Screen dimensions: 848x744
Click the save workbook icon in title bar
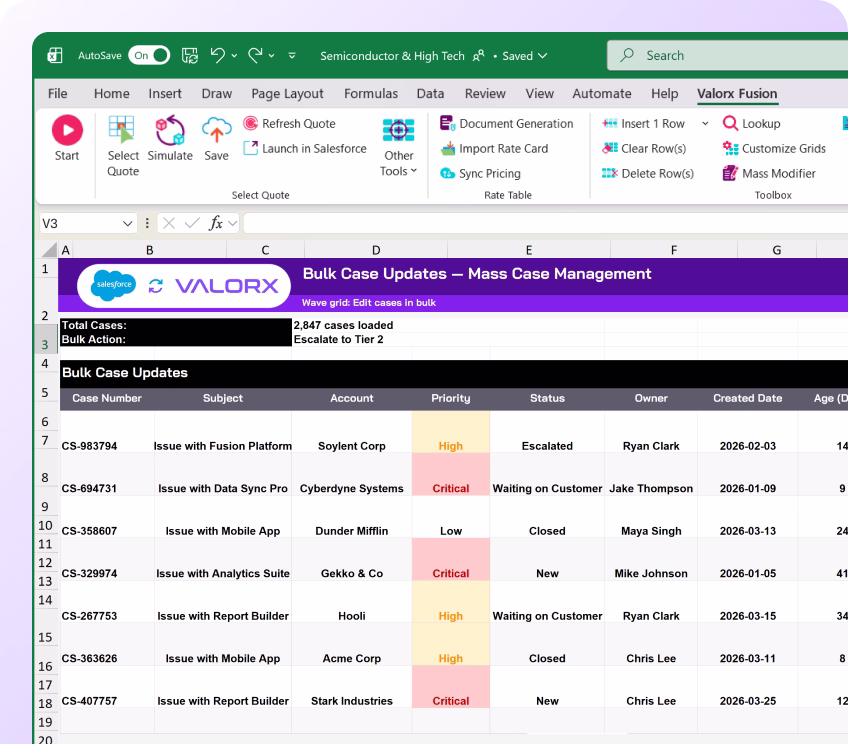coord(189,56)
